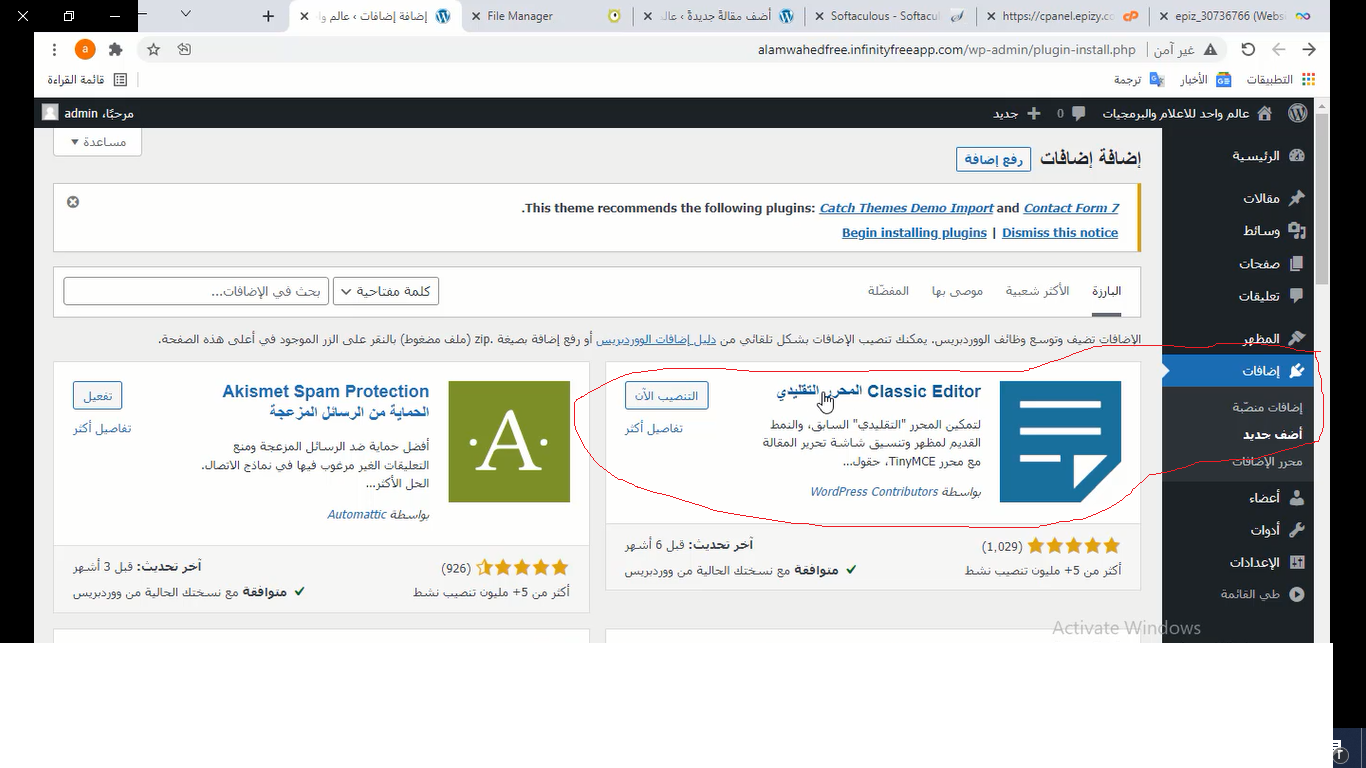Open محرر الإضافات plugin editor submenu
This screenshot has width=1366, height=768.
pos(1266,461)
